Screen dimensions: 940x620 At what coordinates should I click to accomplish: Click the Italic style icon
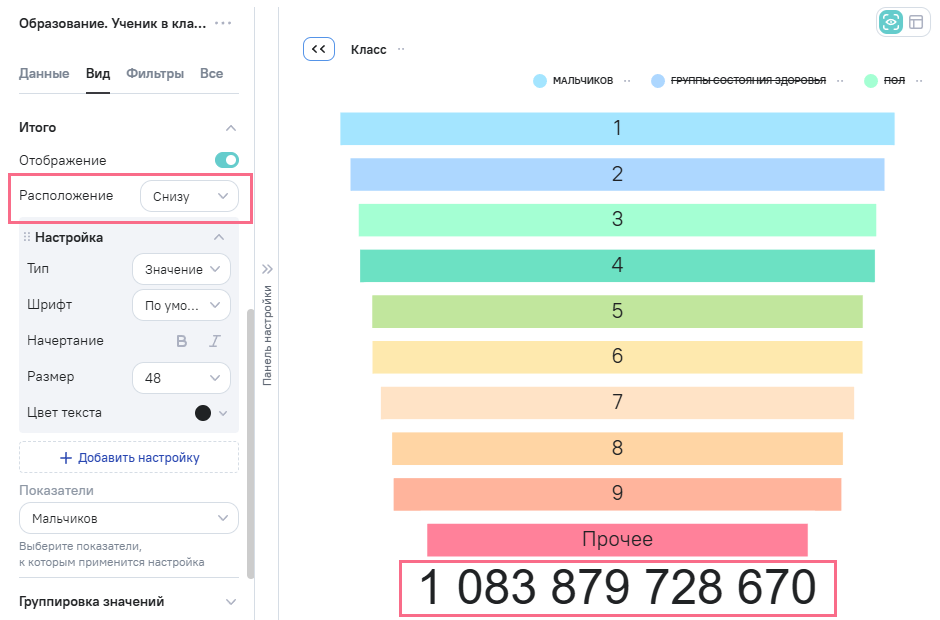(214, 341)
